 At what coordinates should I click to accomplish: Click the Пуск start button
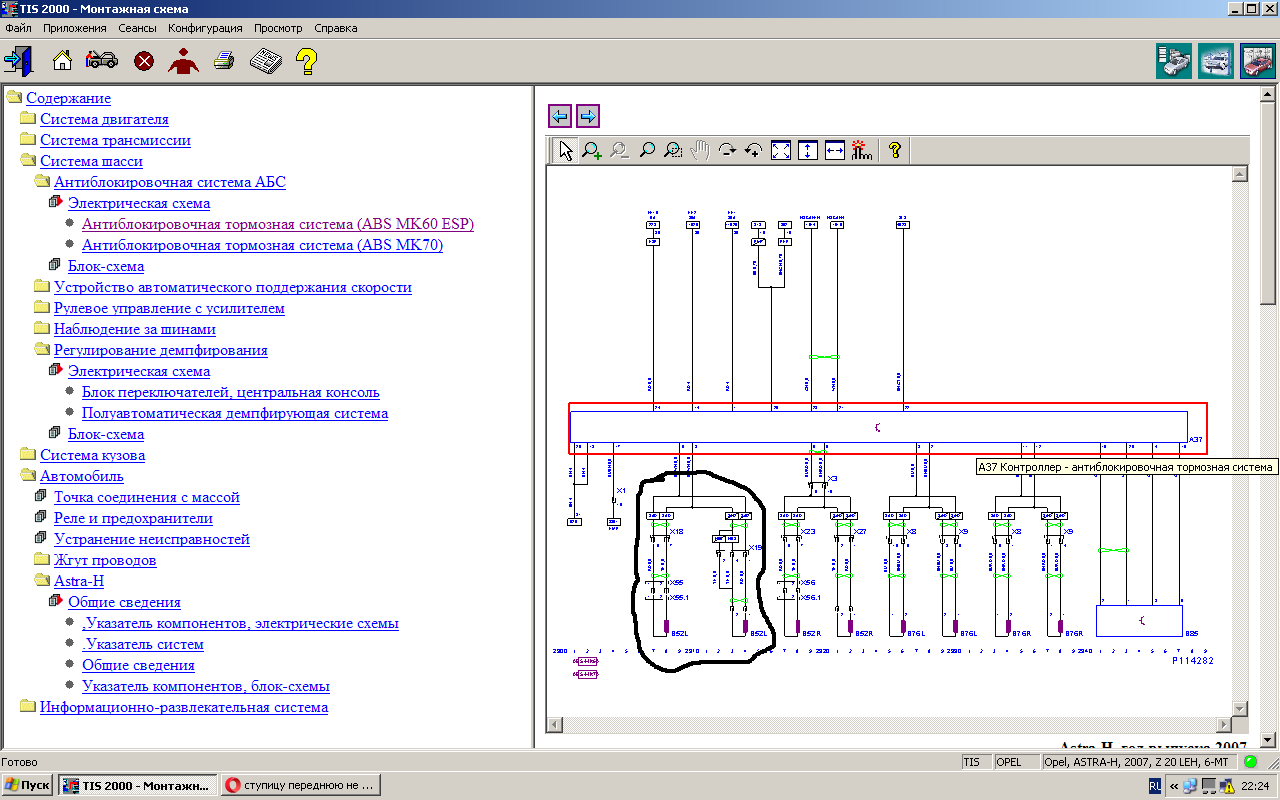[28, 785]
